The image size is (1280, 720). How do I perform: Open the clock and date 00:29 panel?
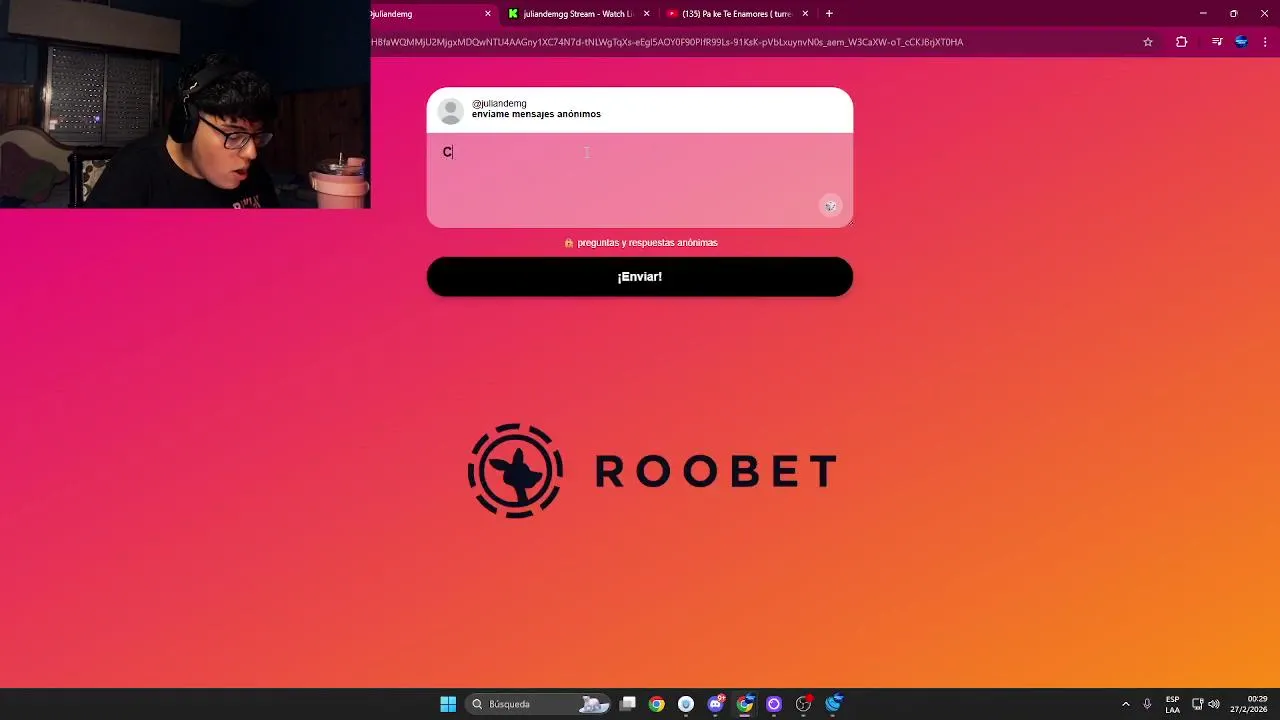point(1249,704)
